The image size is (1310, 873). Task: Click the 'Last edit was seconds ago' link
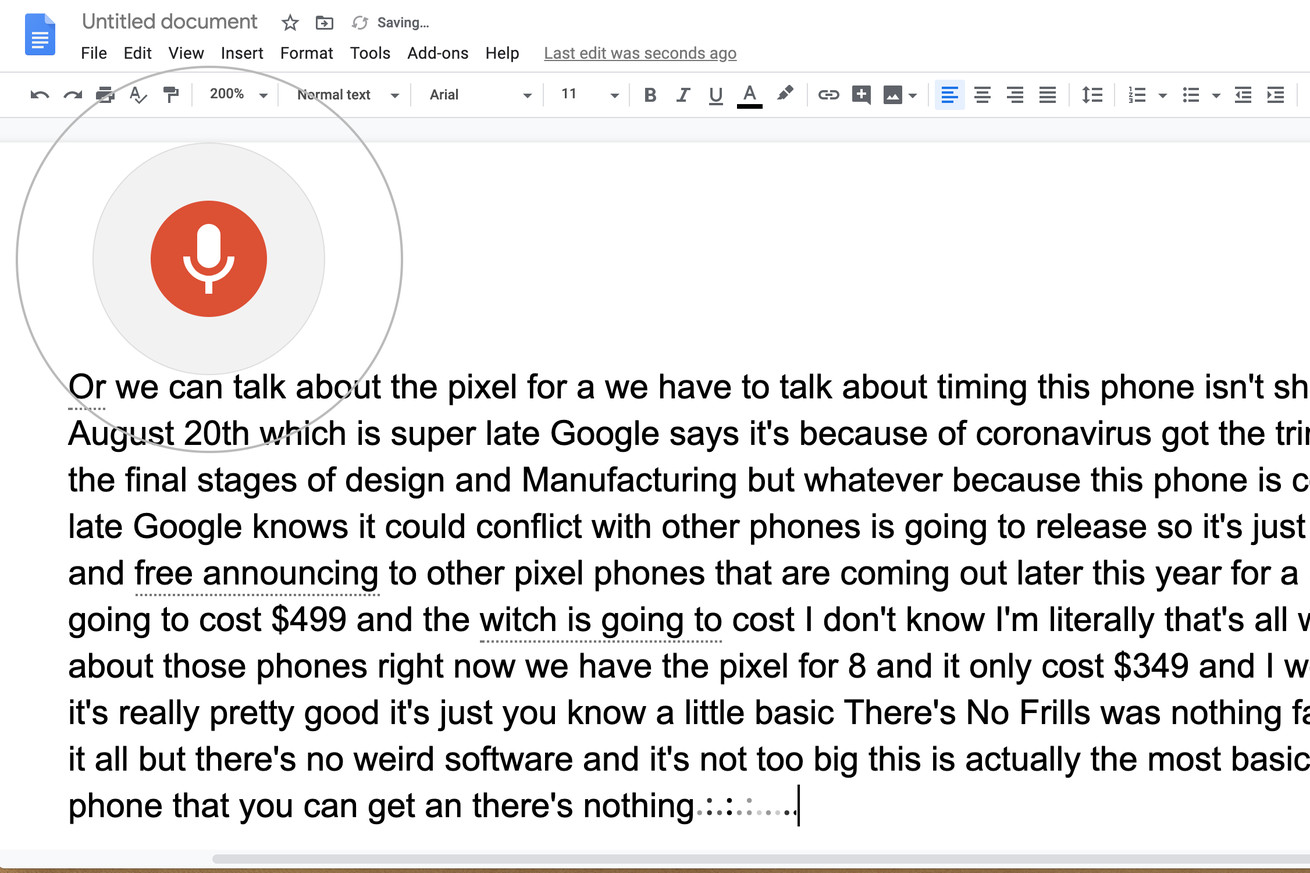tap(640, 53)
